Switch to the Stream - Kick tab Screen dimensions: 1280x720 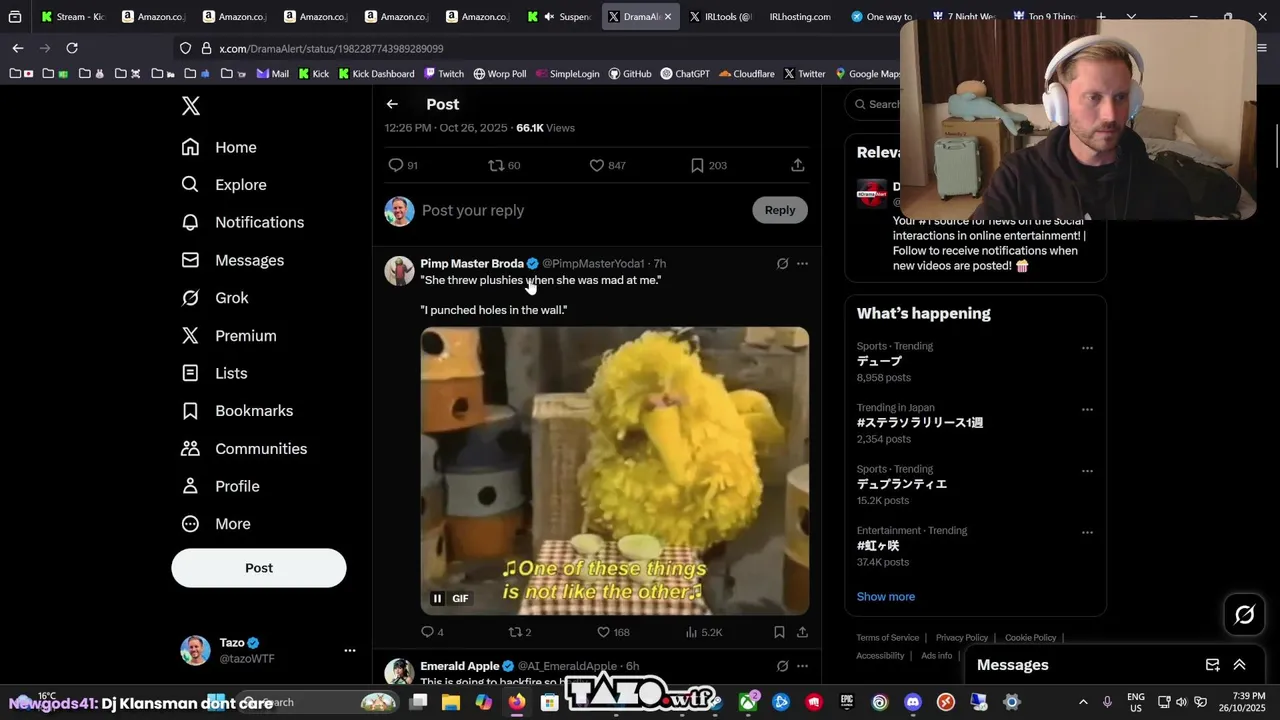click(73, 17)
